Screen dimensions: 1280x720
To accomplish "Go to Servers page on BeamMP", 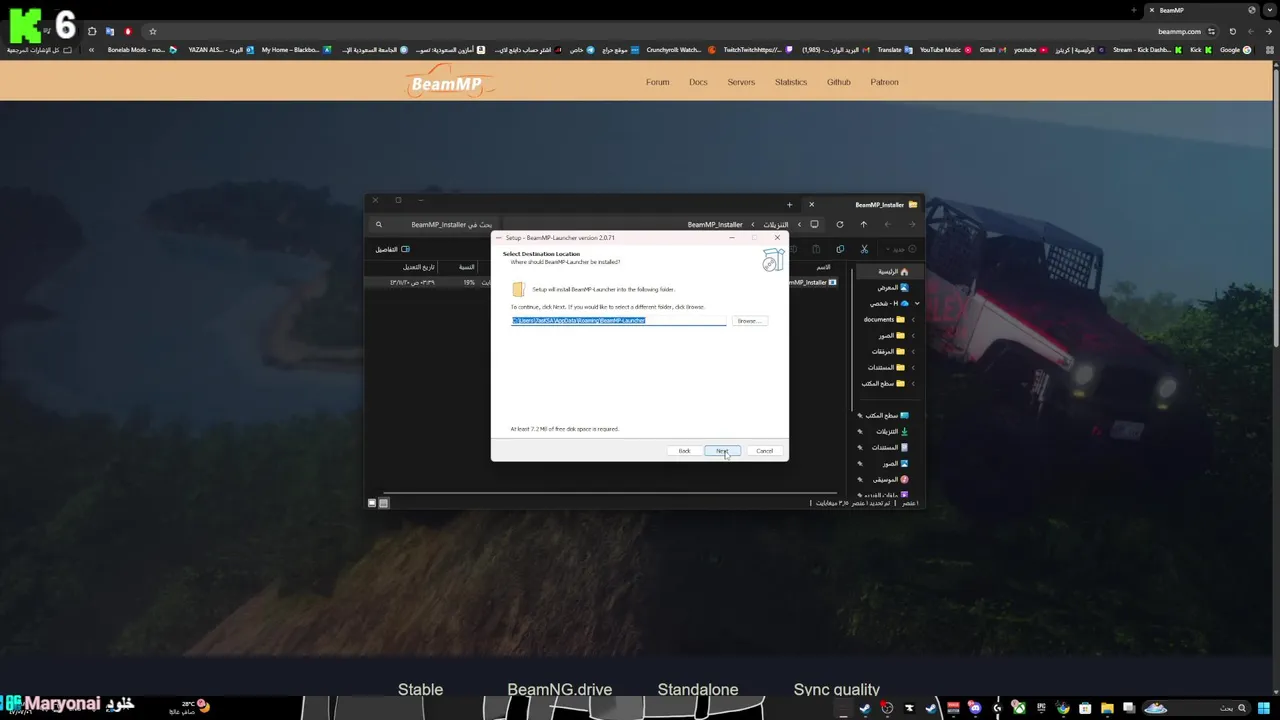I will coord(741,82).
